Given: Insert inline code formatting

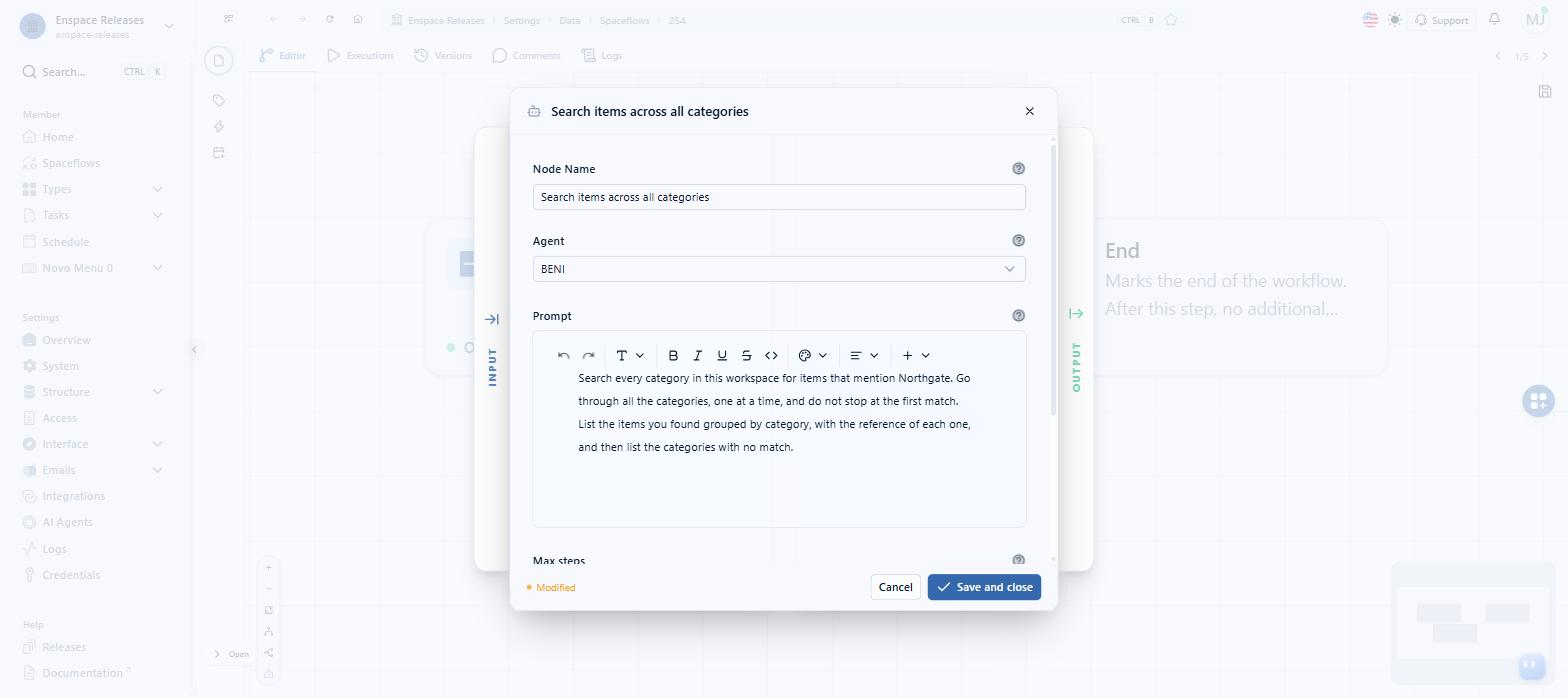Looking at the screenshot, I should click(x=771, y=355).
